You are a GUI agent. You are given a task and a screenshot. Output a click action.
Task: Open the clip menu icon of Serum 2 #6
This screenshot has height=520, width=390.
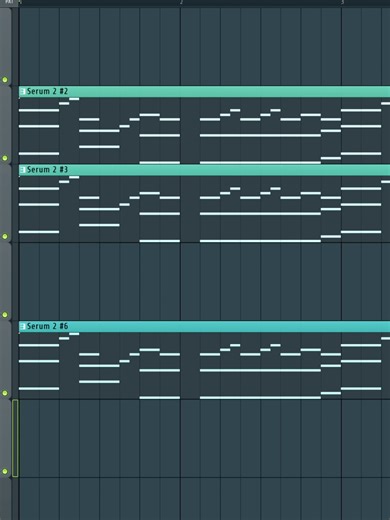(23, 326)
